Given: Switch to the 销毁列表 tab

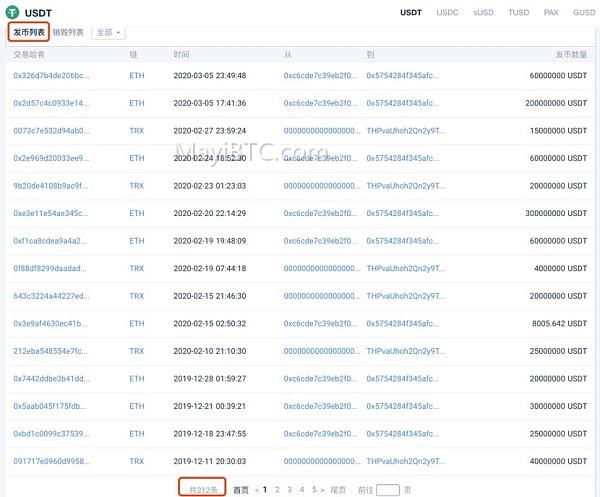Looking at the screenshot, I should pyautogui.click(x=68, y=33).
